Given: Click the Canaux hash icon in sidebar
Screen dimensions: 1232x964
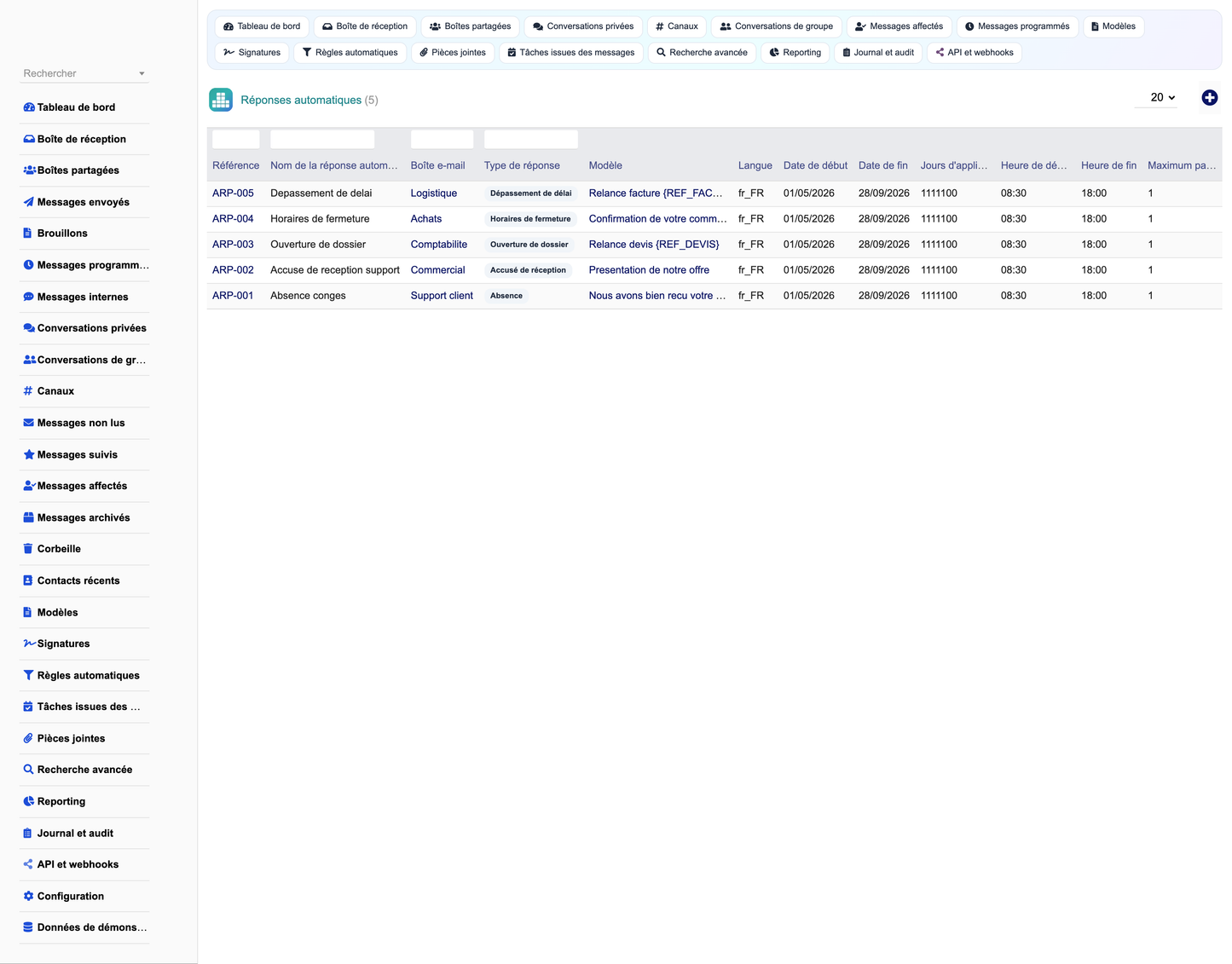Looking at the screenshot, I should [x=28, y=391].
